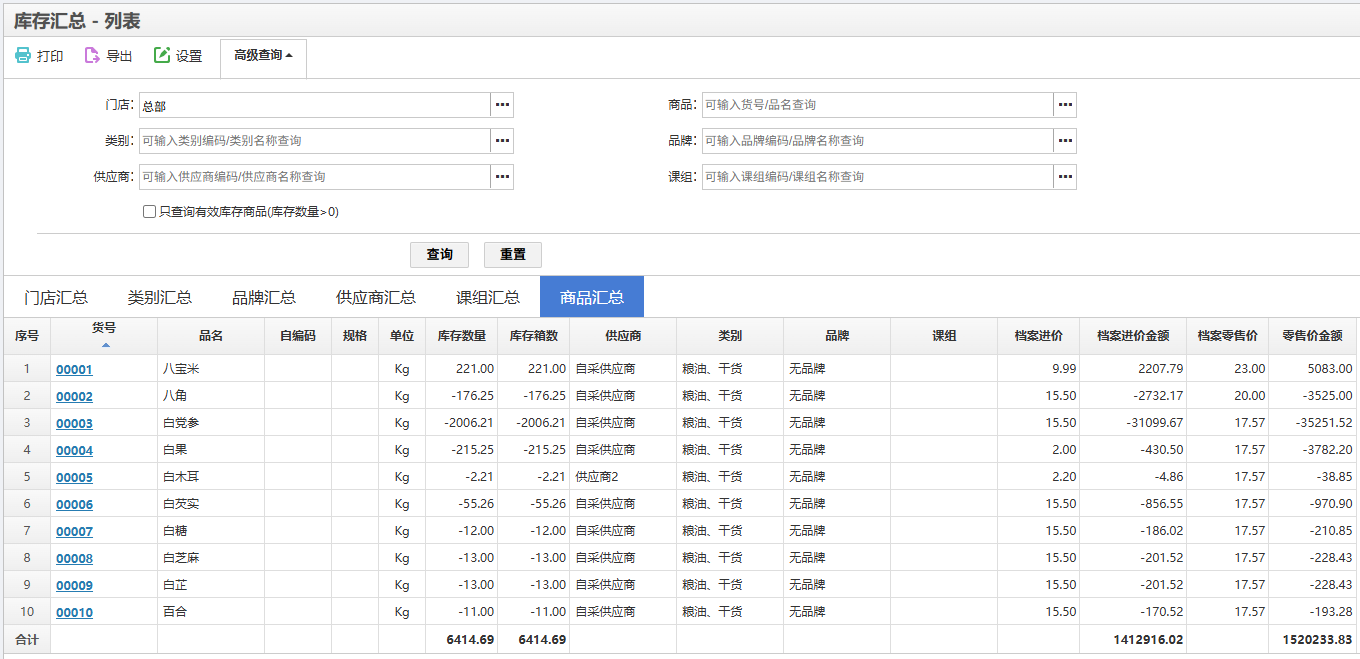Select the 八宝米 product name cell

(x=211, y=369)
